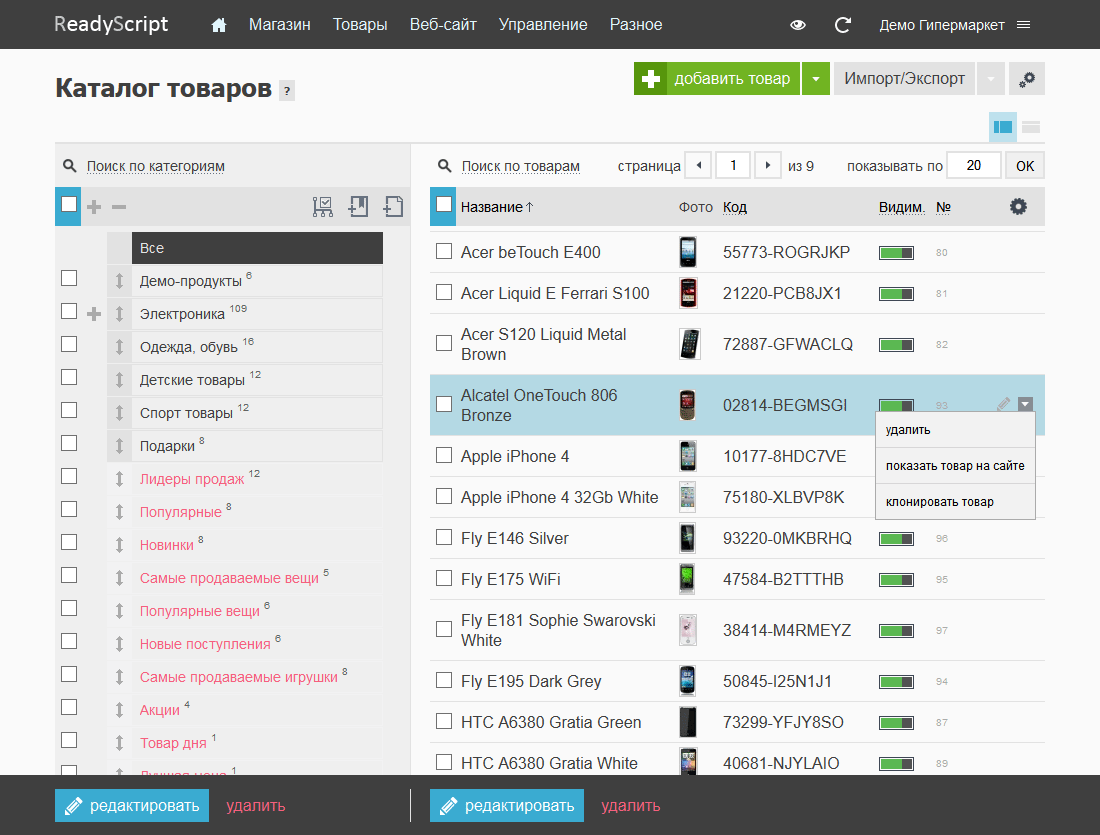The height and width of the screenshot is (835, 1100).
Task: Open catalog settings gears icon
Action: (x=1027, y=79)
